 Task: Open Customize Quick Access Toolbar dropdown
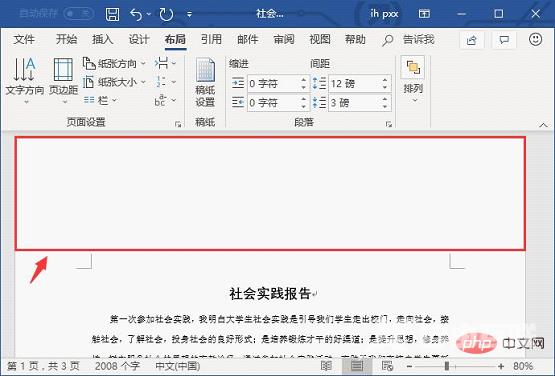pos(189,15)
